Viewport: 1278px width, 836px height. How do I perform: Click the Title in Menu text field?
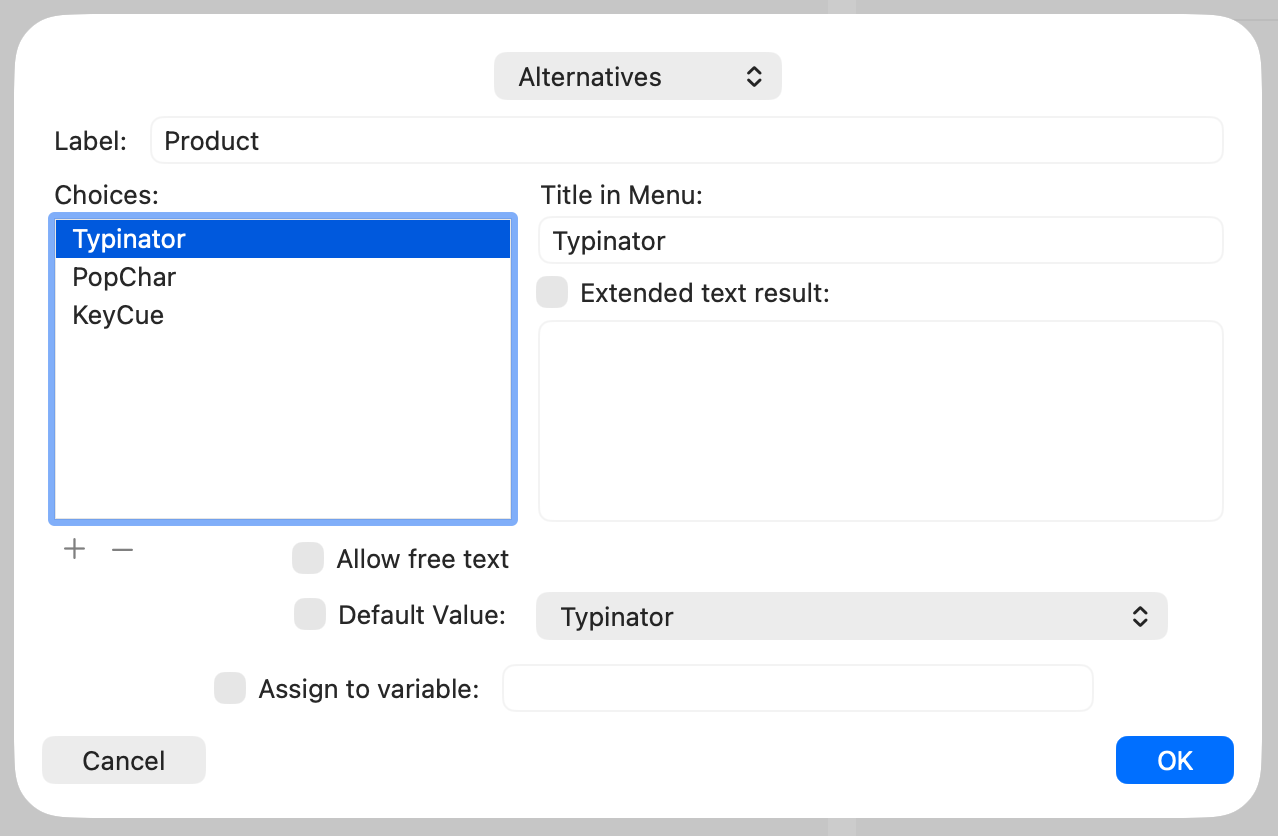pos(880,240)
